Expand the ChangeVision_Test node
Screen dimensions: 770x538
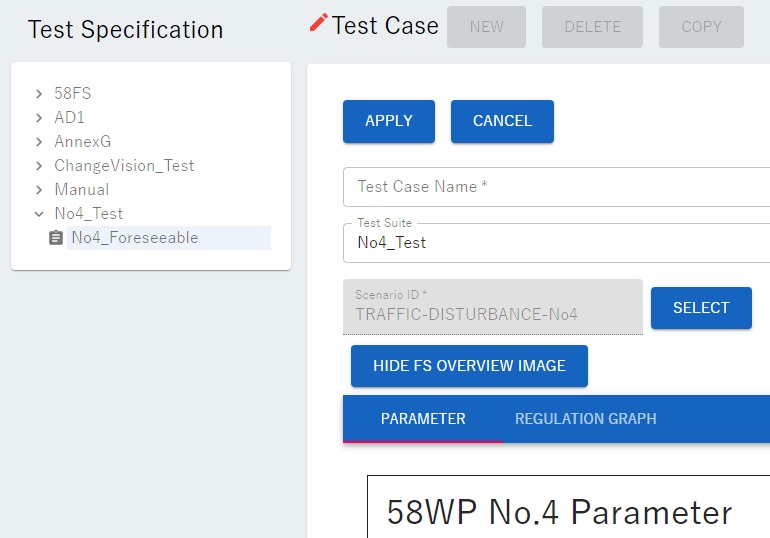pyautogui.click(x=39, y=166)
